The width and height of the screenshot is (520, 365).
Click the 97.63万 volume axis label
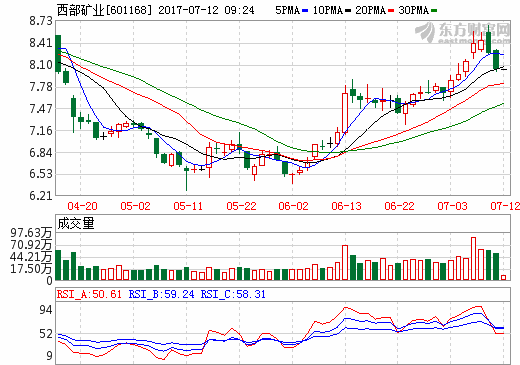(x=31, y=233)
